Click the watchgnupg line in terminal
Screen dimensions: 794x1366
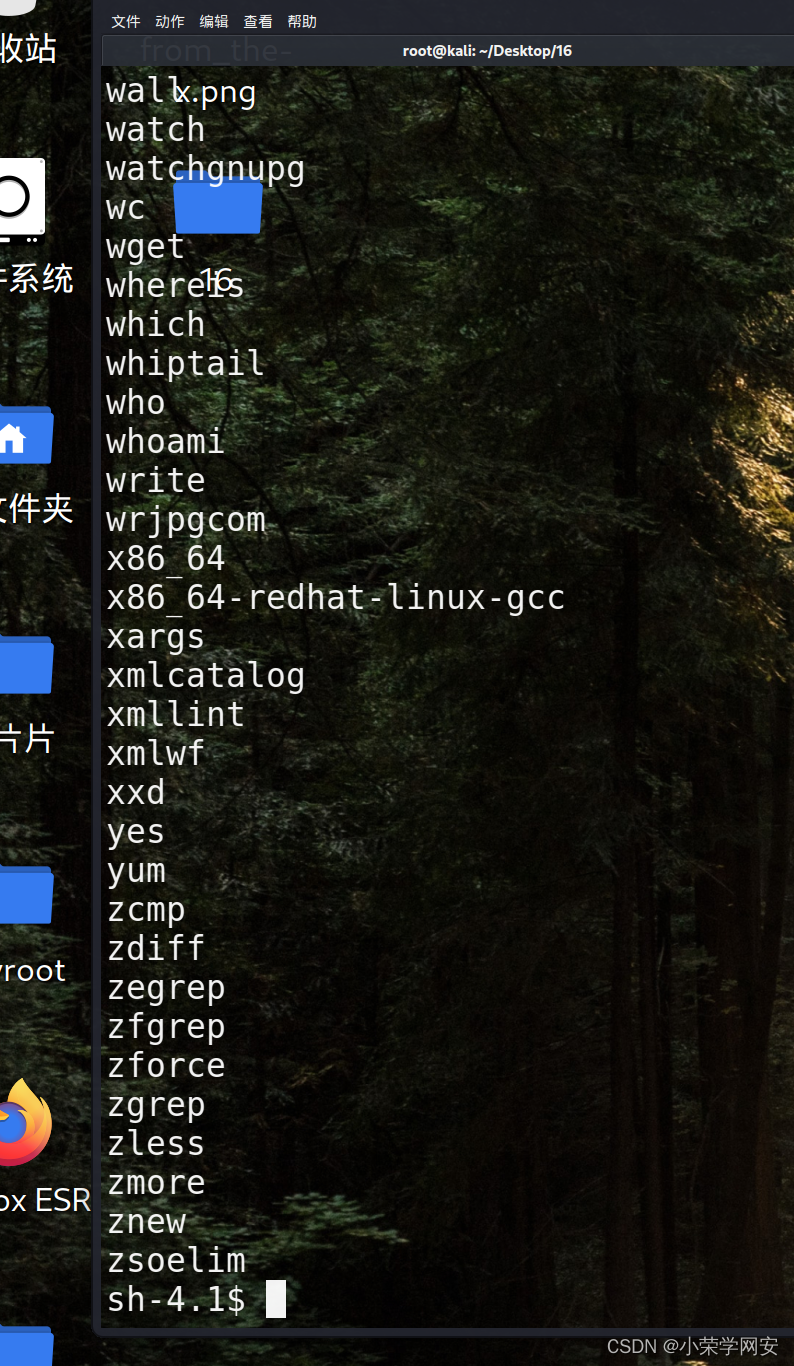coord(205,169)
